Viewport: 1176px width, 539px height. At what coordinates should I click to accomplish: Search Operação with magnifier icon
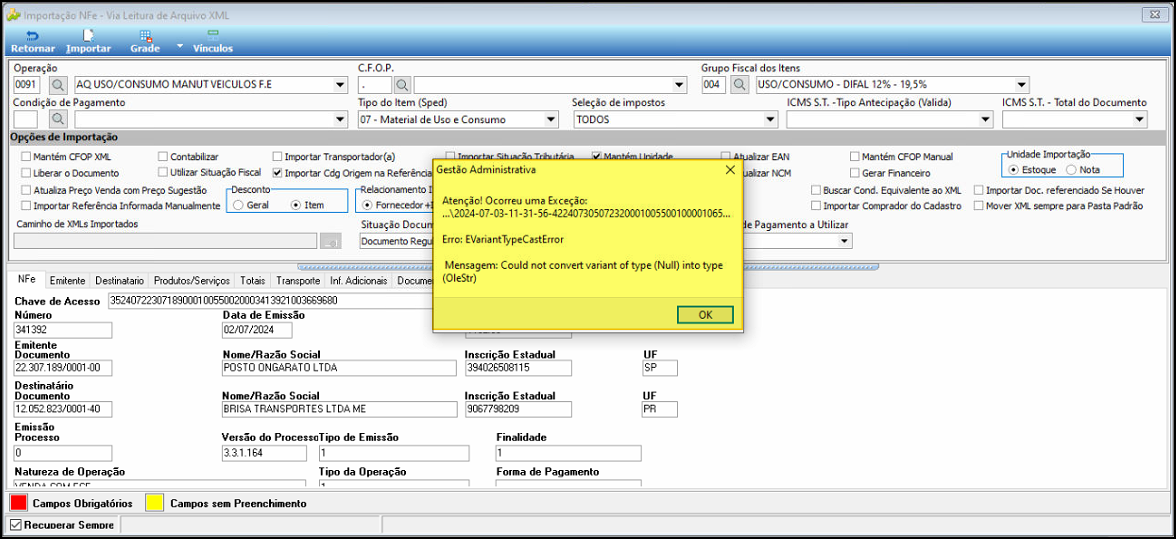(x=59, y=85)
